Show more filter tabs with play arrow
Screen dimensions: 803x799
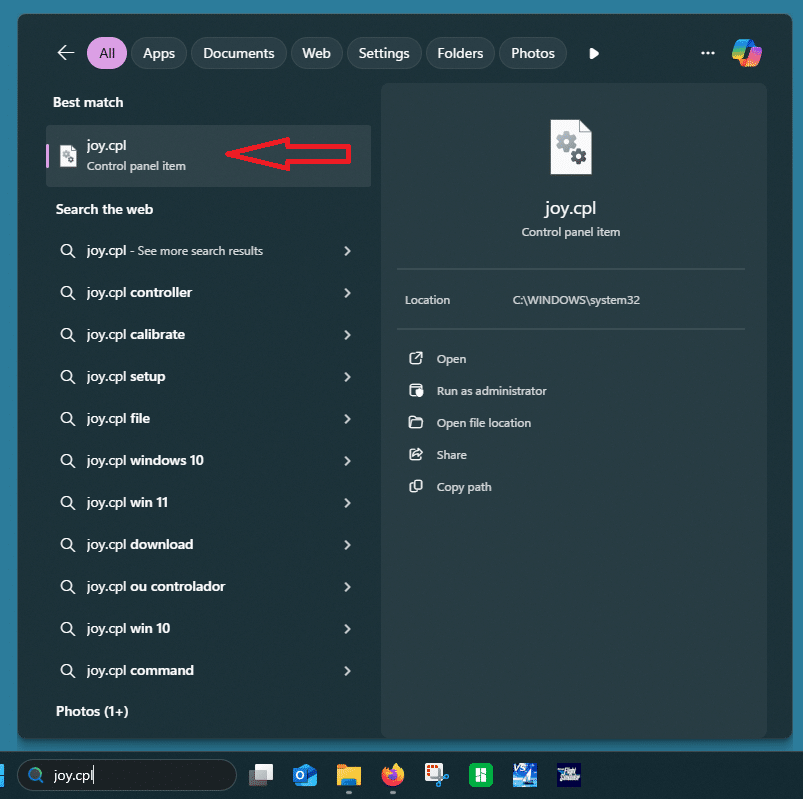click(594, 53)
